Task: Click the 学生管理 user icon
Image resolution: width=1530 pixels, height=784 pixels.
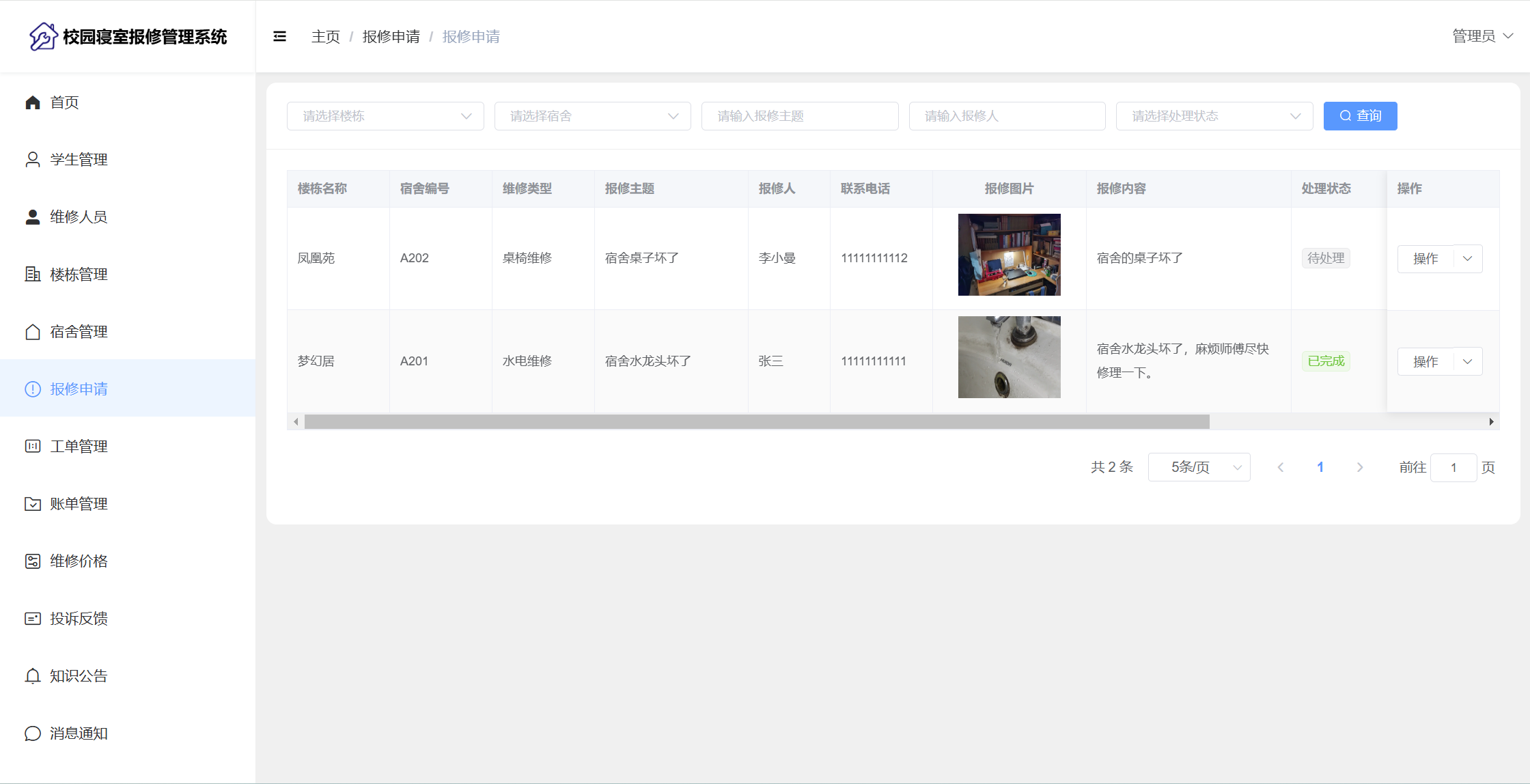Action: pos(33,160)
